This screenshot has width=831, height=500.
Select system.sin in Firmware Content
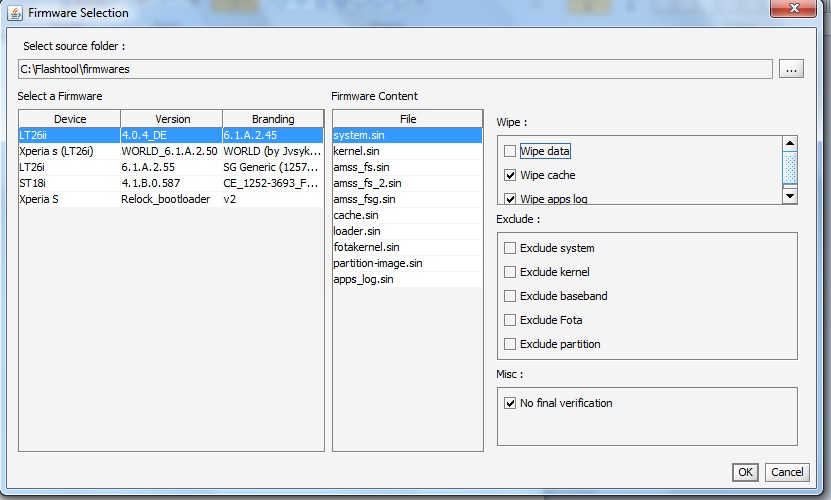point(408,135)
